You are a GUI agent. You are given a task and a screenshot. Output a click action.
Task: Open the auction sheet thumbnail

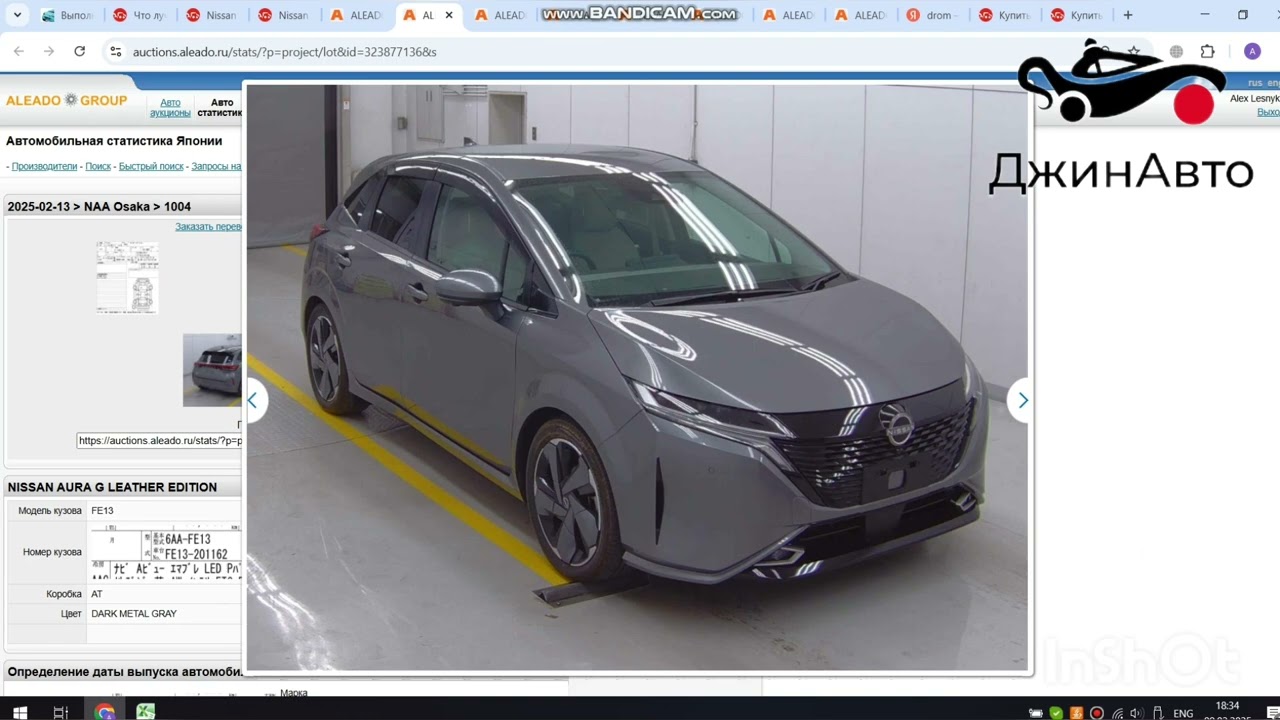coord(127,278)
